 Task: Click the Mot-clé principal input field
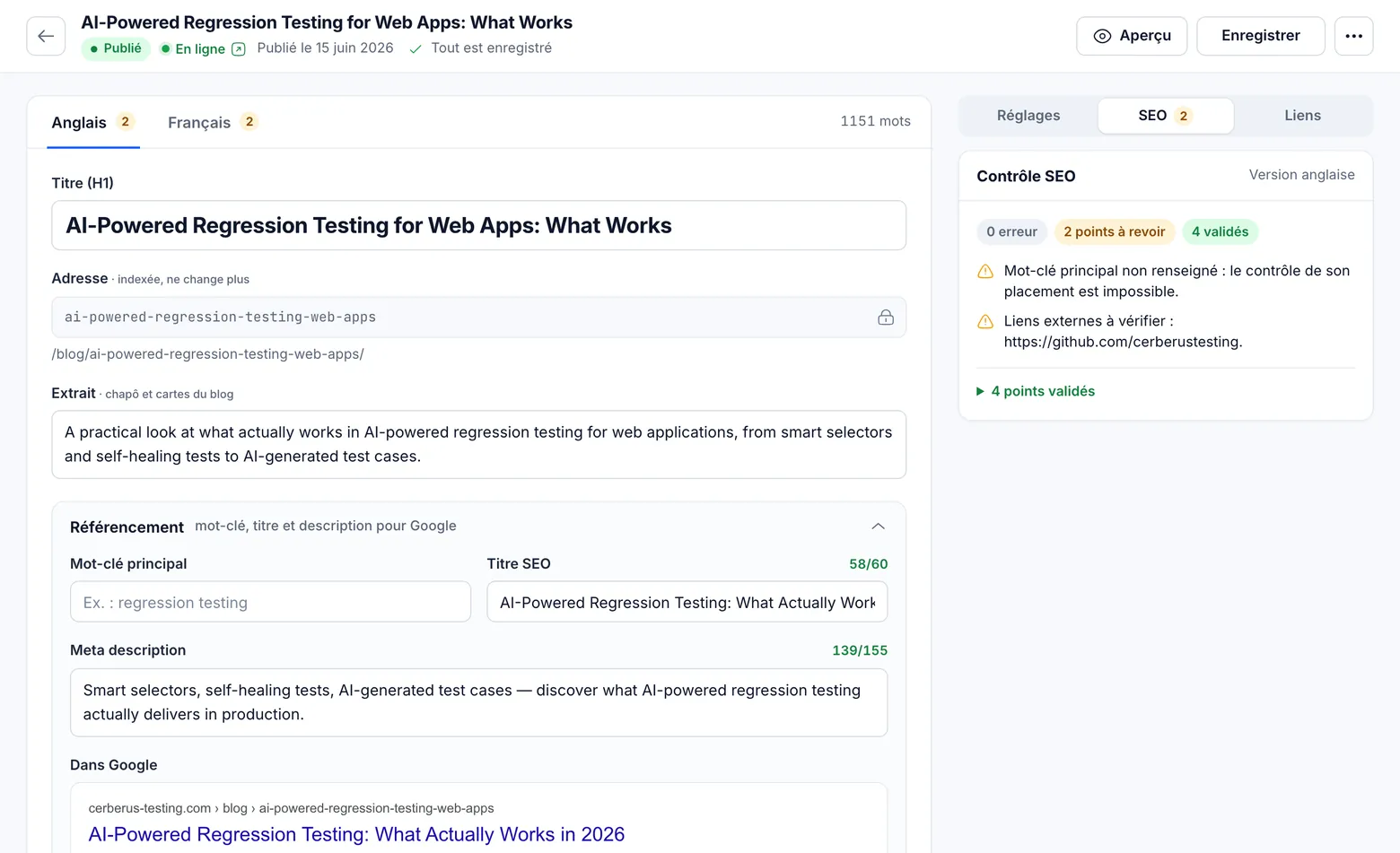click(x=270, y=602)
